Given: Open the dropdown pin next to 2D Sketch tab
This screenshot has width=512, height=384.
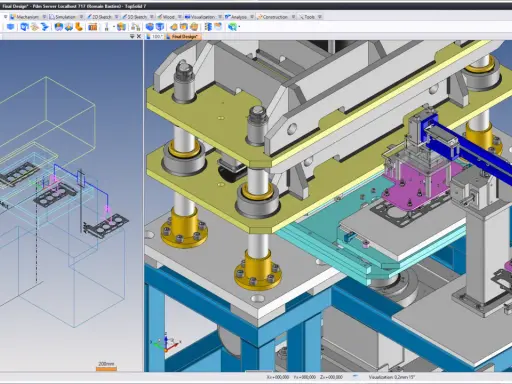Looking at the screenshot, I should coord(116,17).
